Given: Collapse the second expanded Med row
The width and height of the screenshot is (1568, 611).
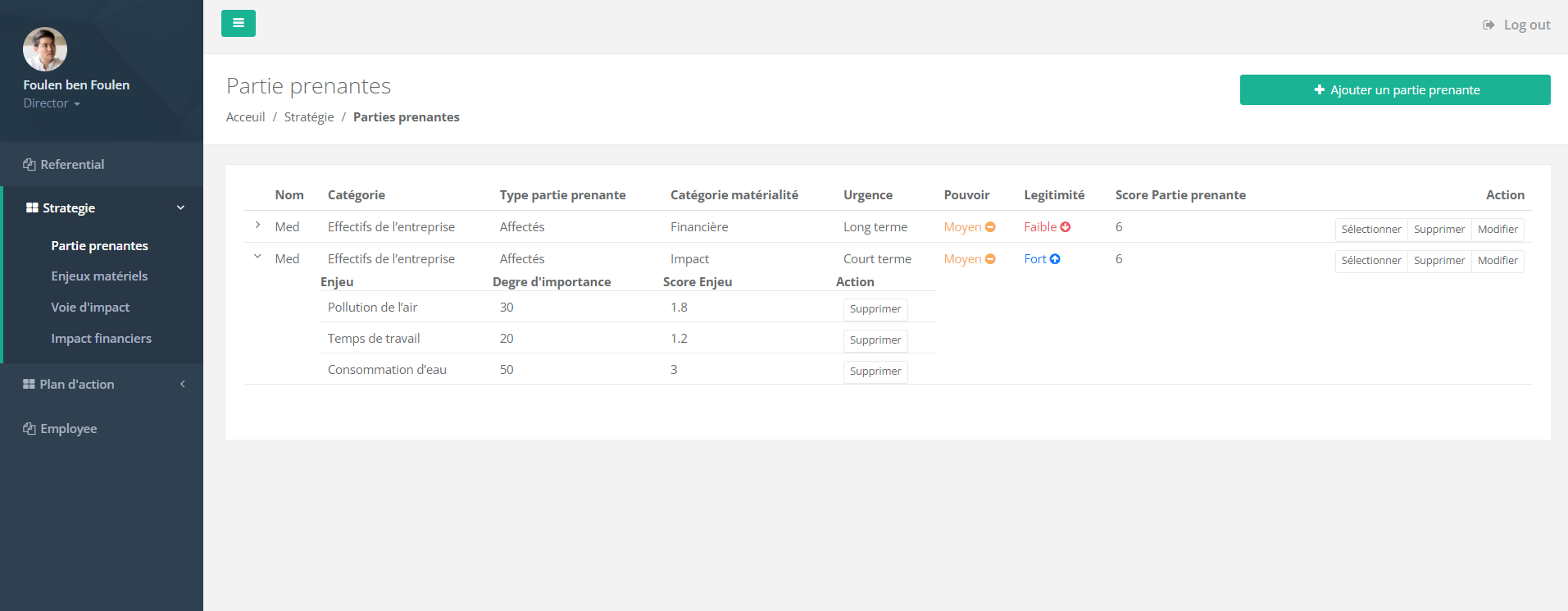Looking at the screenshot, I should (257, 257).
